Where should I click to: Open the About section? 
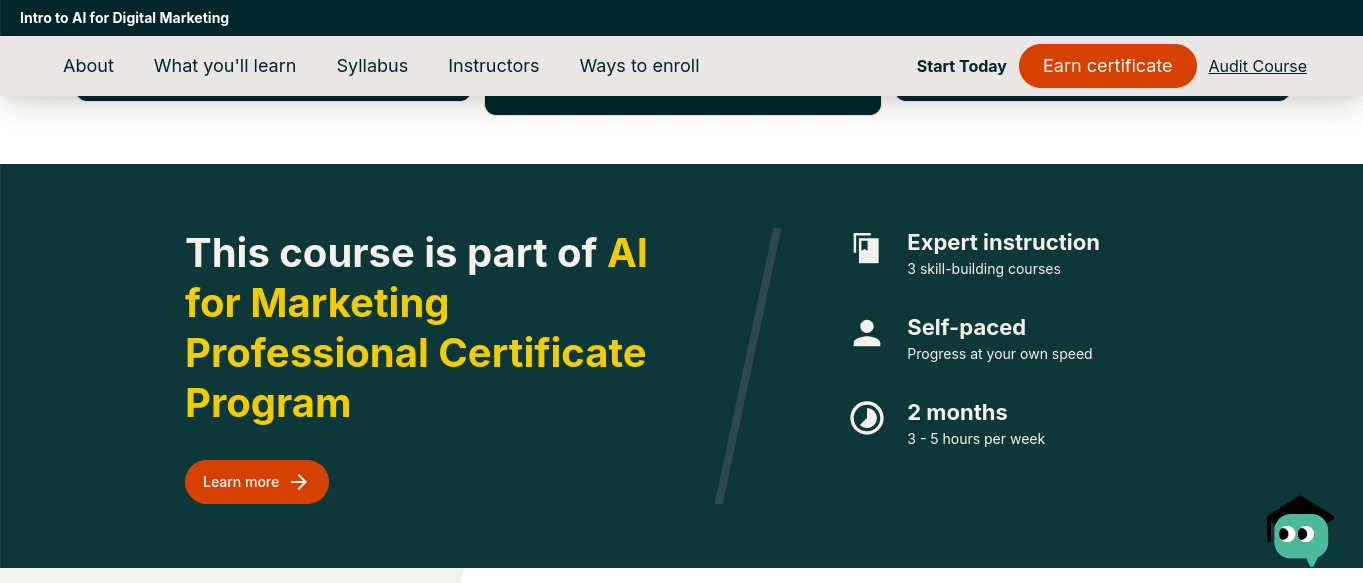tap(88, 66)
